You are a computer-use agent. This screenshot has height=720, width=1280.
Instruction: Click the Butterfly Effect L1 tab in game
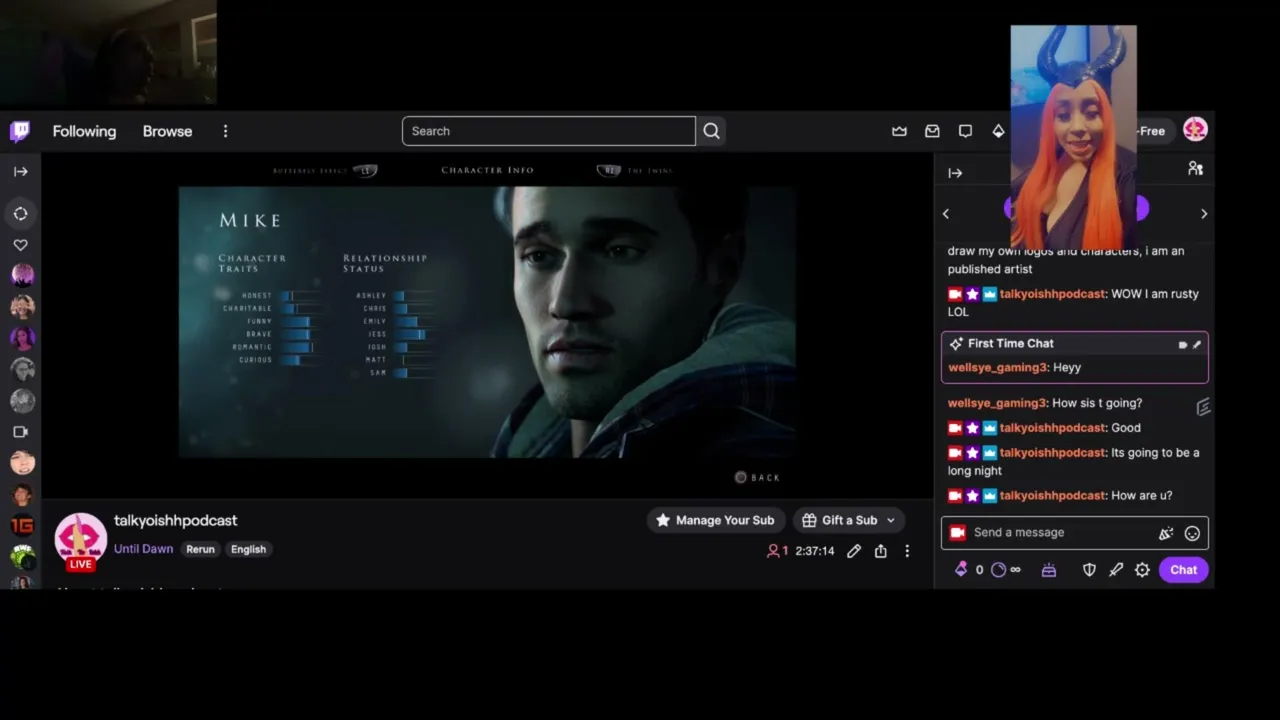tap(324, 171)
